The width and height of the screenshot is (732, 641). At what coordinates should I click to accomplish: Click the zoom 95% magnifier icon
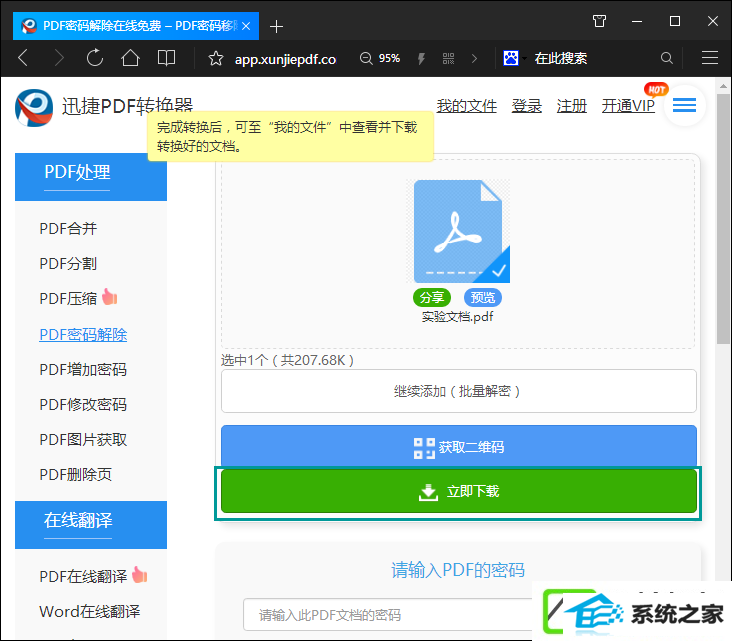click(x=366, y=58)
